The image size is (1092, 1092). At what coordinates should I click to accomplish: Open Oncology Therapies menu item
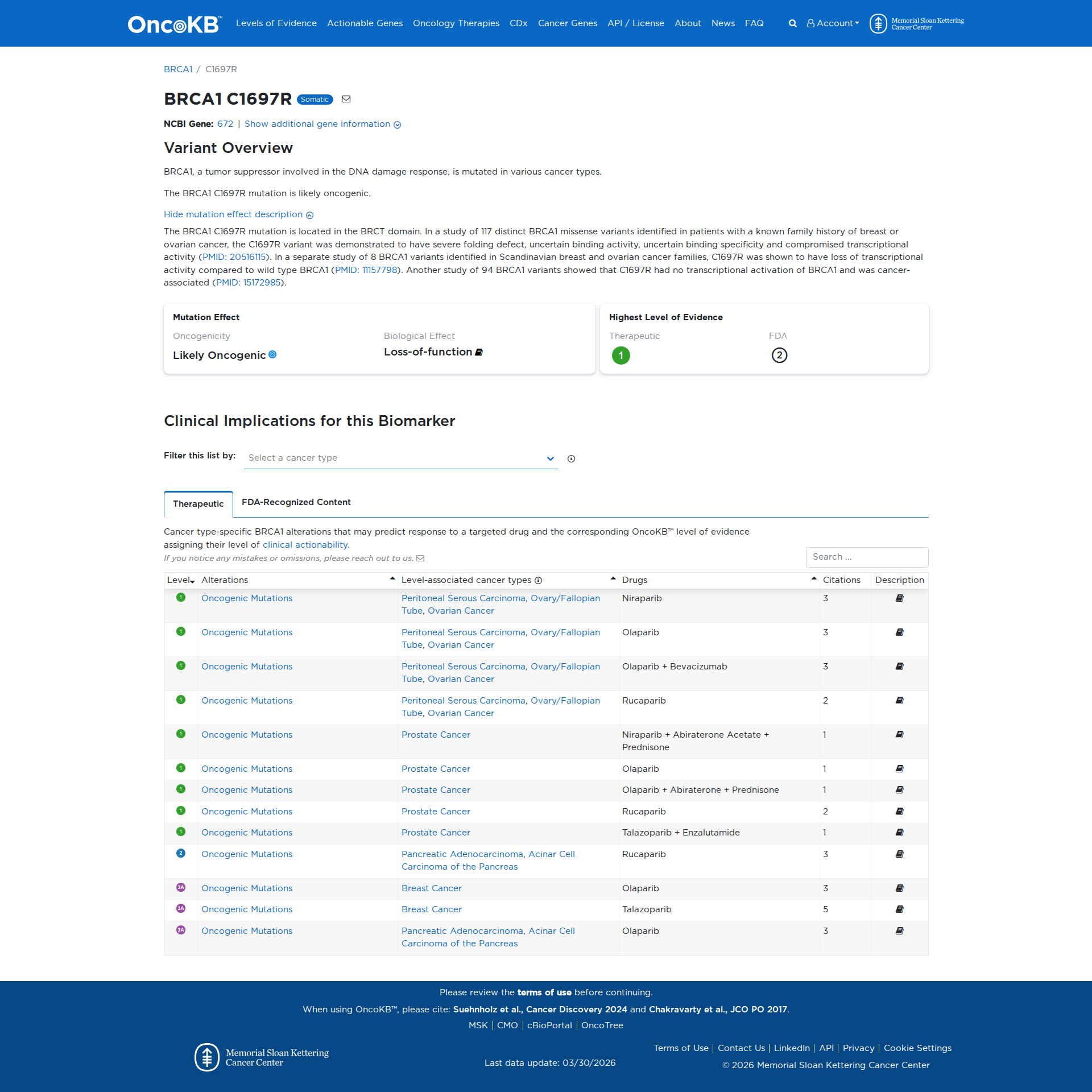pos(456,23)
